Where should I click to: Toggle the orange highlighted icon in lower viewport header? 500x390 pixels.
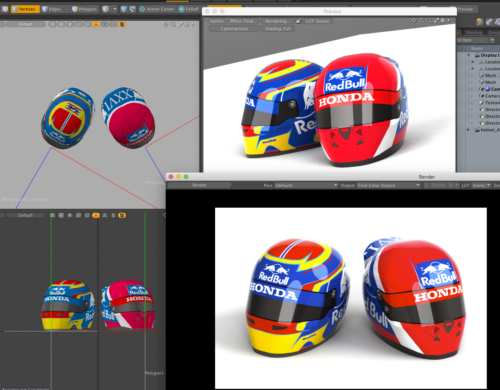pos(96,215)
